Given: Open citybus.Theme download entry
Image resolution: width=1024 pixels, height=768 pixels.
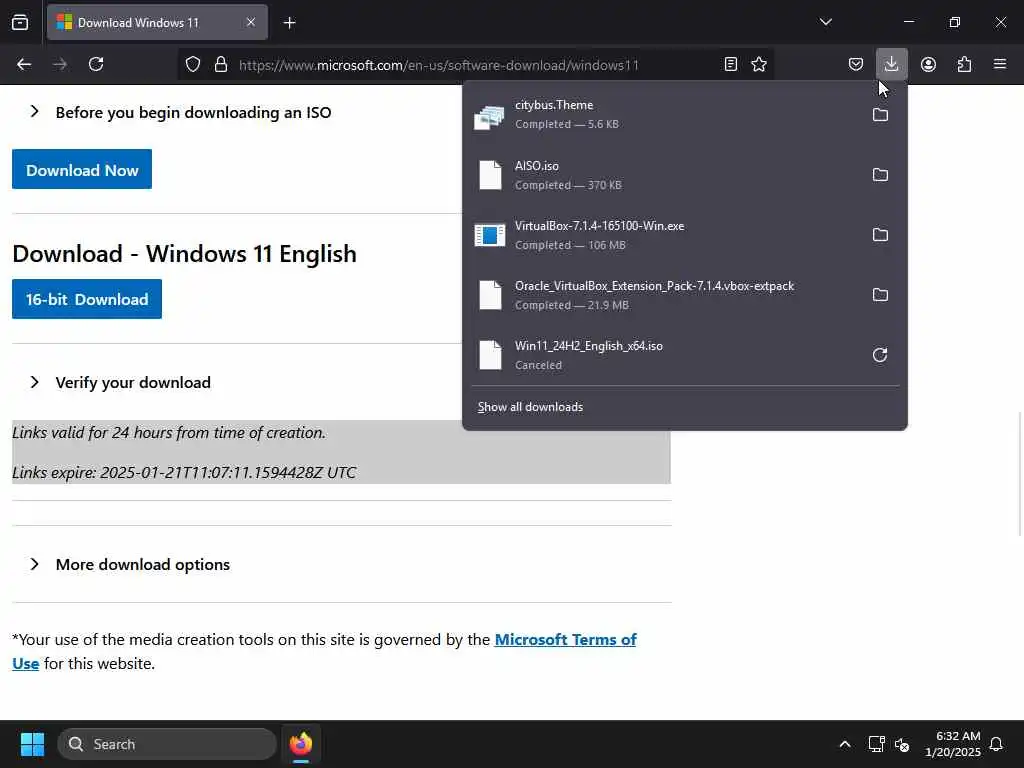Looking at the screenshot, I should [x=666, y=114].
